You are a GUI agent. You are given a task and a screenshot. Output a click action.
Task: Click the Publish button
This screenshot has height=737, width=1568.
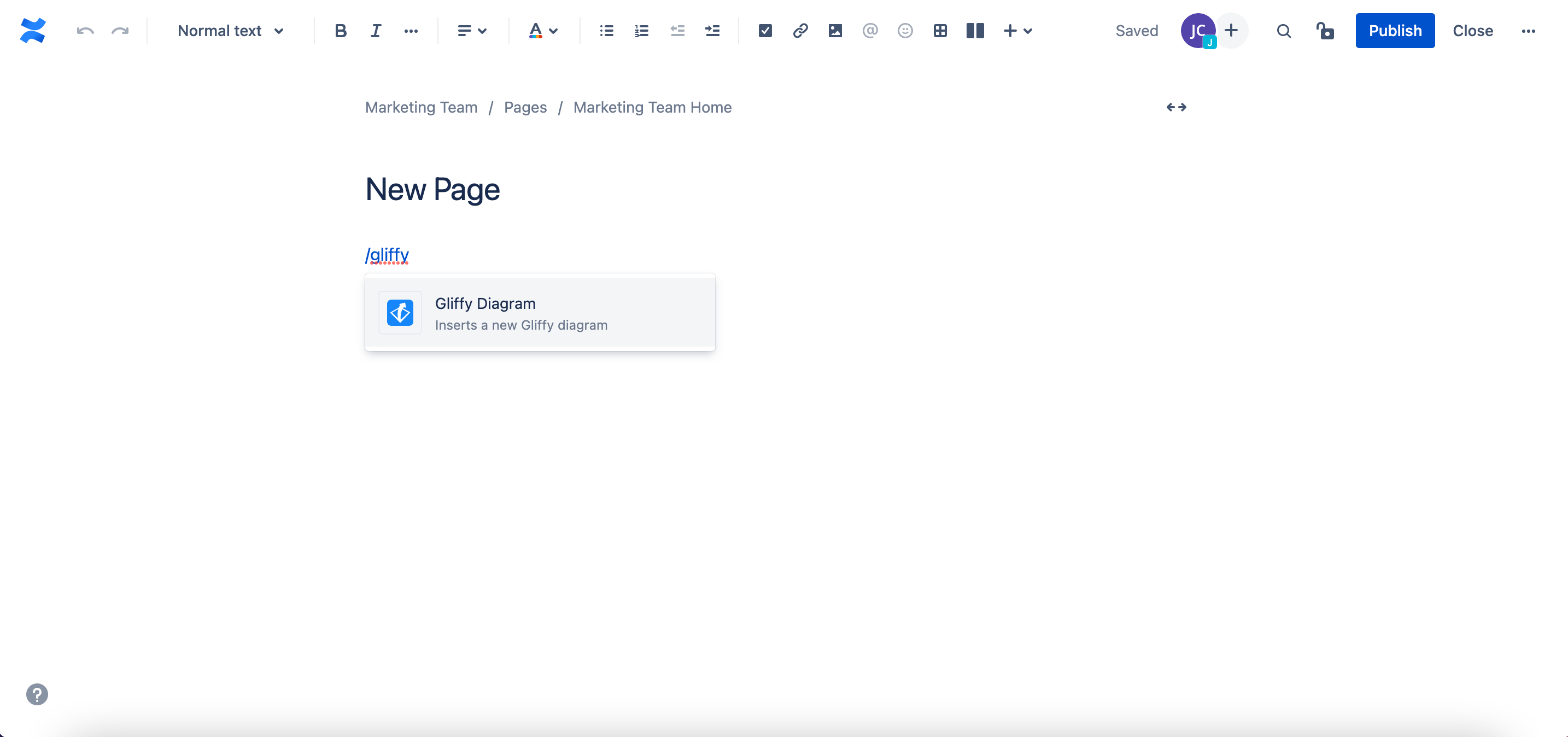click(x=1395, y=30)
